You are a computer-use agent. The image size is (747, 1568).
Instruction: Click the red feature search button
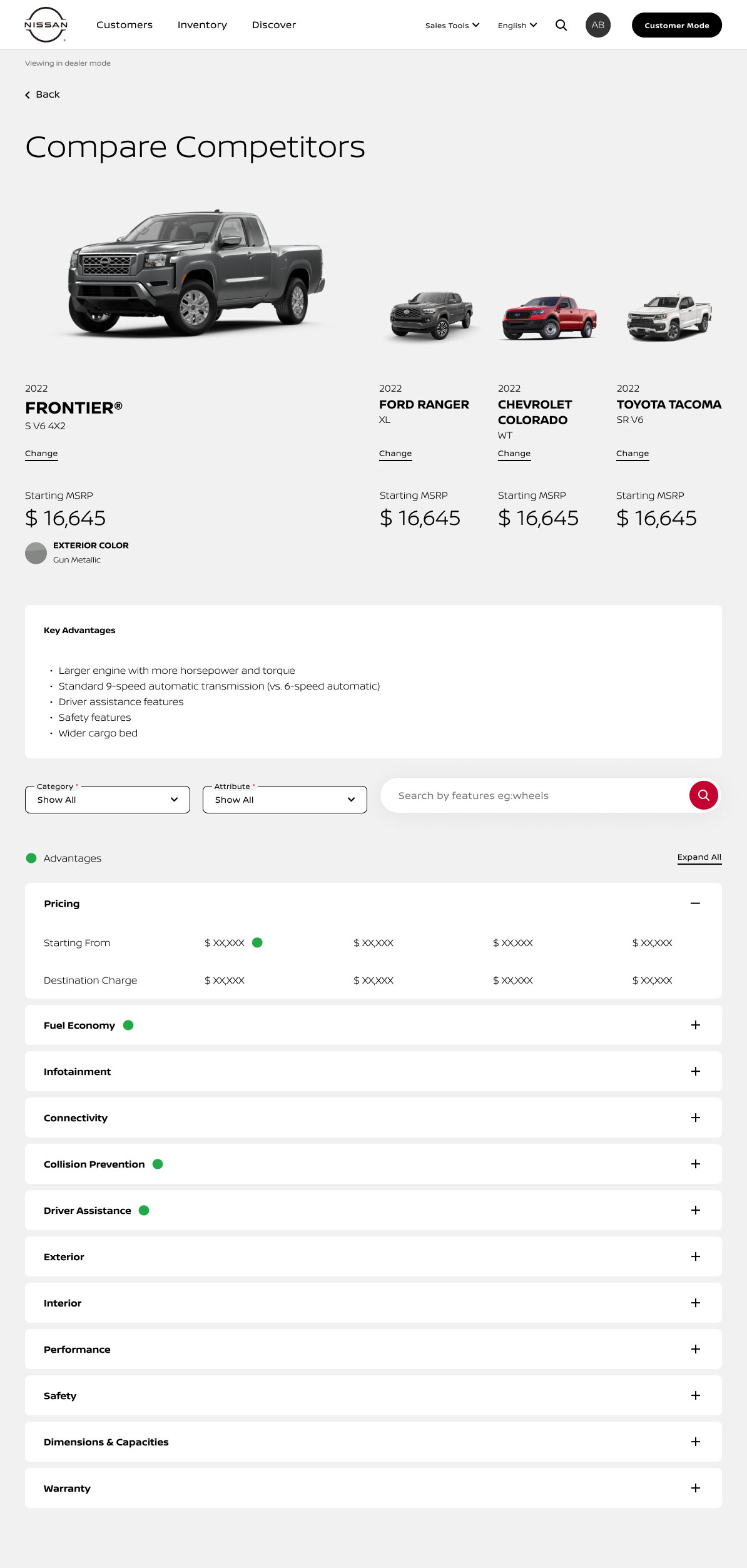click(x=704, y=795)
